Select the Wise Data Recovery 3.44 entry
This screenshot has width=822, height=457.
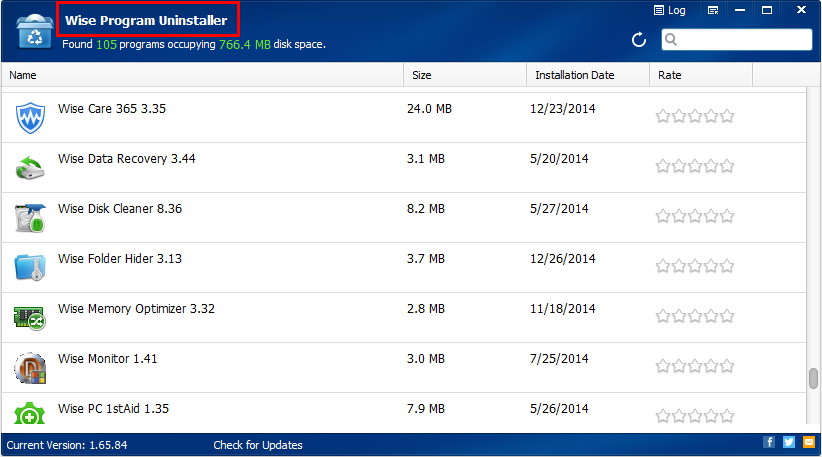pyautogui.click(x=404, y=167)
